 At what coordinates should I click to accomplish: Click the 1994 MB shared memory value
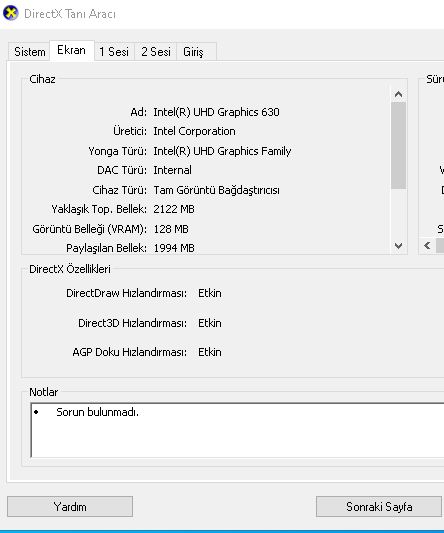[174, 248]
